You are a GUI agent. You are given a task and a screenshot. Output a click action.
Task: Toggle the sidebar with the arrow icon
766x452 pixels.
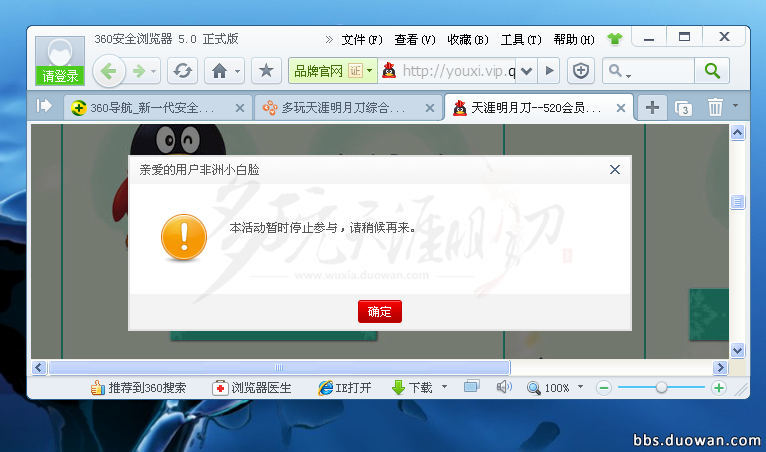click(44, 106)
